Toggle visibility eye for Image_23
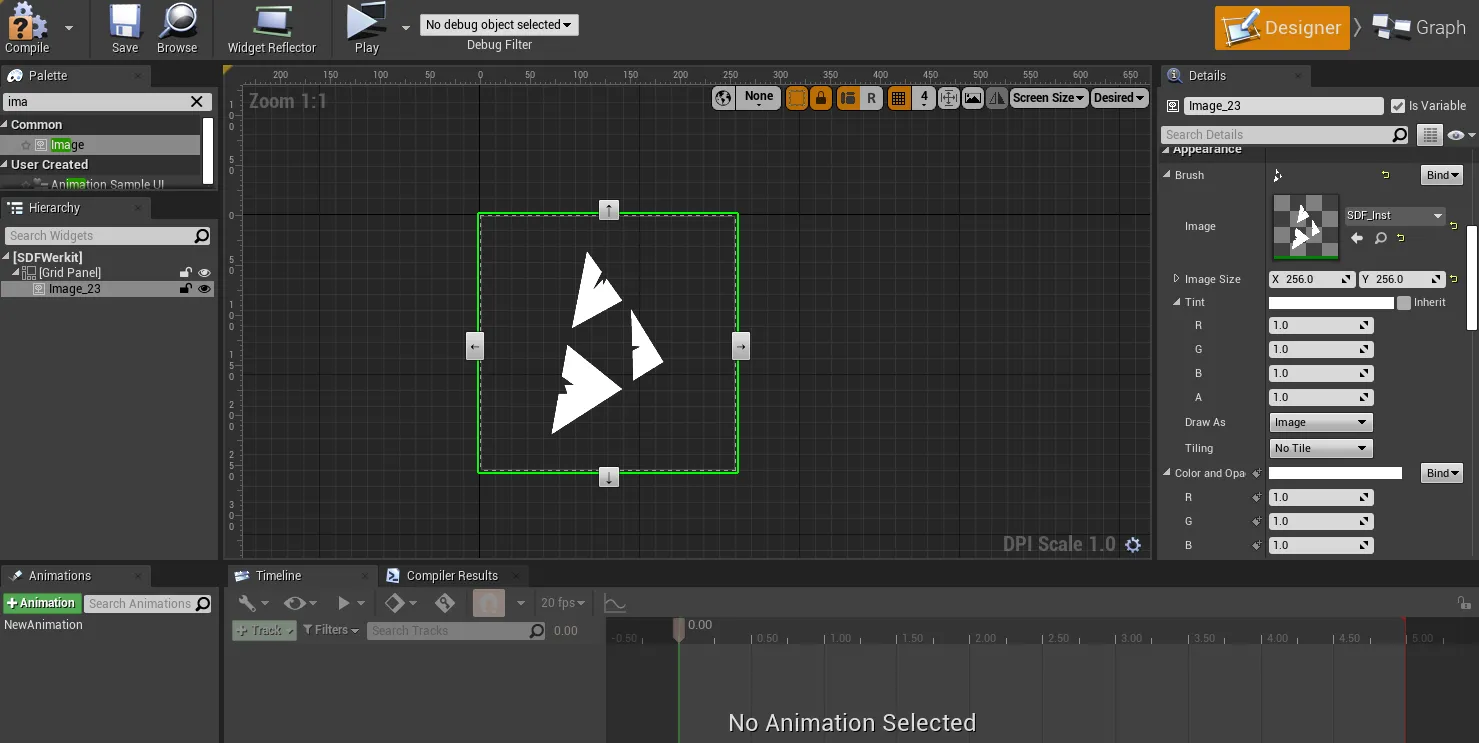This screenshot has height=743, width=1479. (x=205, y=289)
